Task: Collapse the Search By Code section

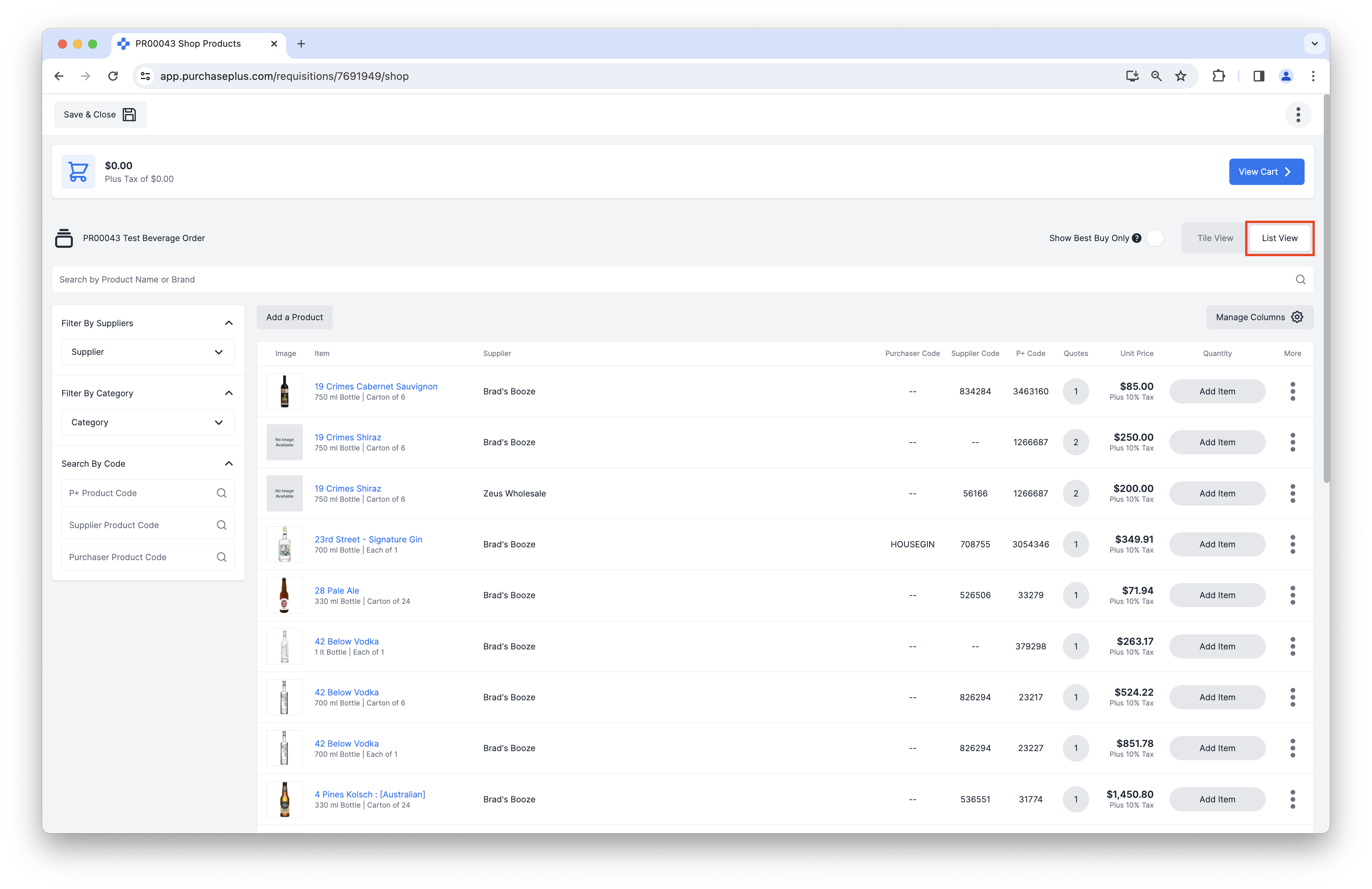Action: tap(229, 464)
